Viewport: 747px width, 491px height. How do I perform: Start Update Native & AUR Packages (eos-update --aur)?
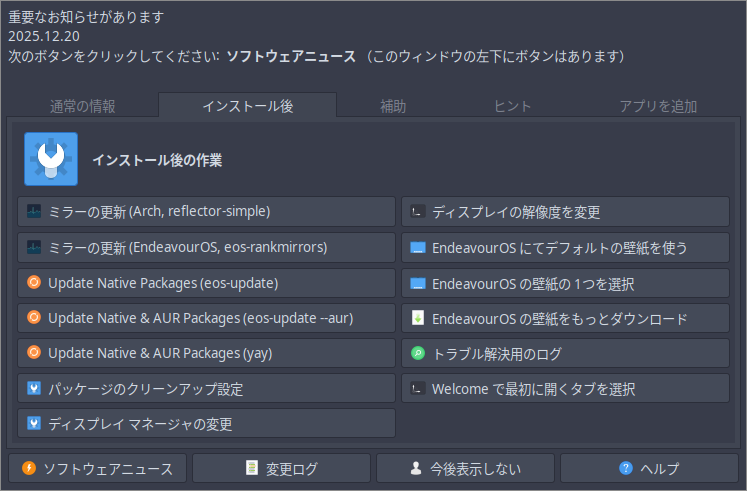pyautogui.click(x=206, y=318)
